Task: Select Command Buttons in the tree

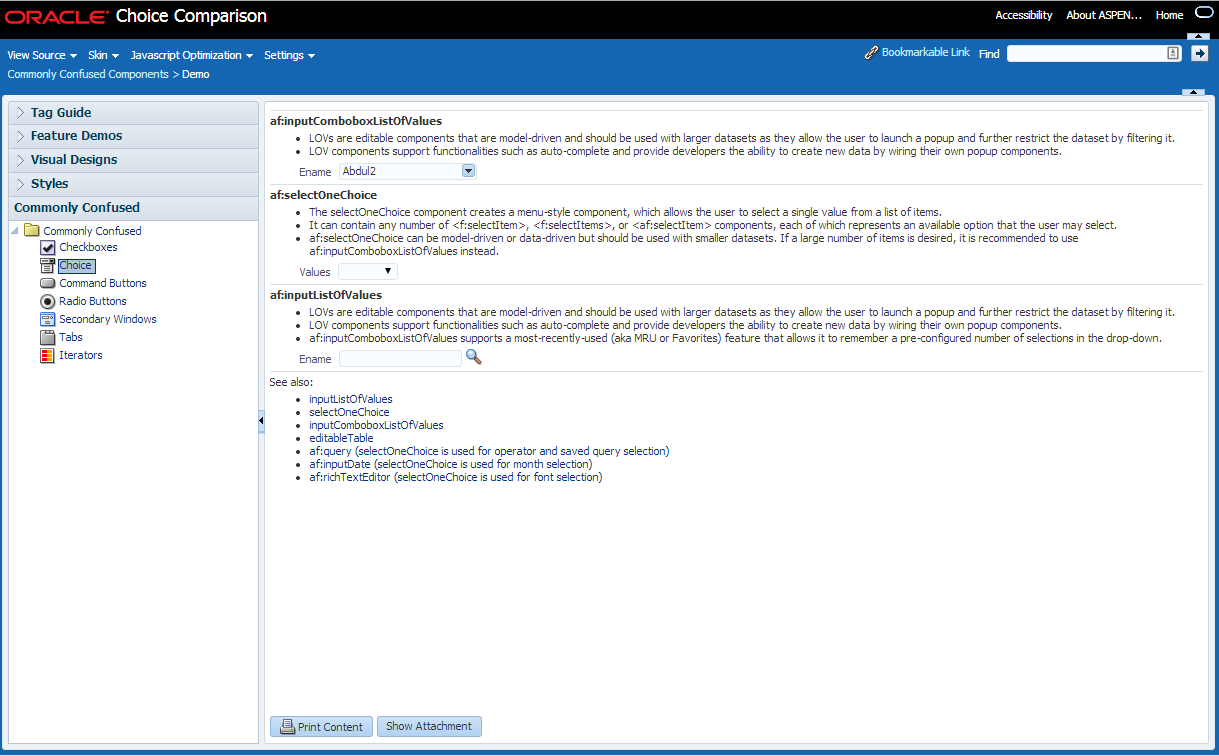Action: click(x=103, y=284)
